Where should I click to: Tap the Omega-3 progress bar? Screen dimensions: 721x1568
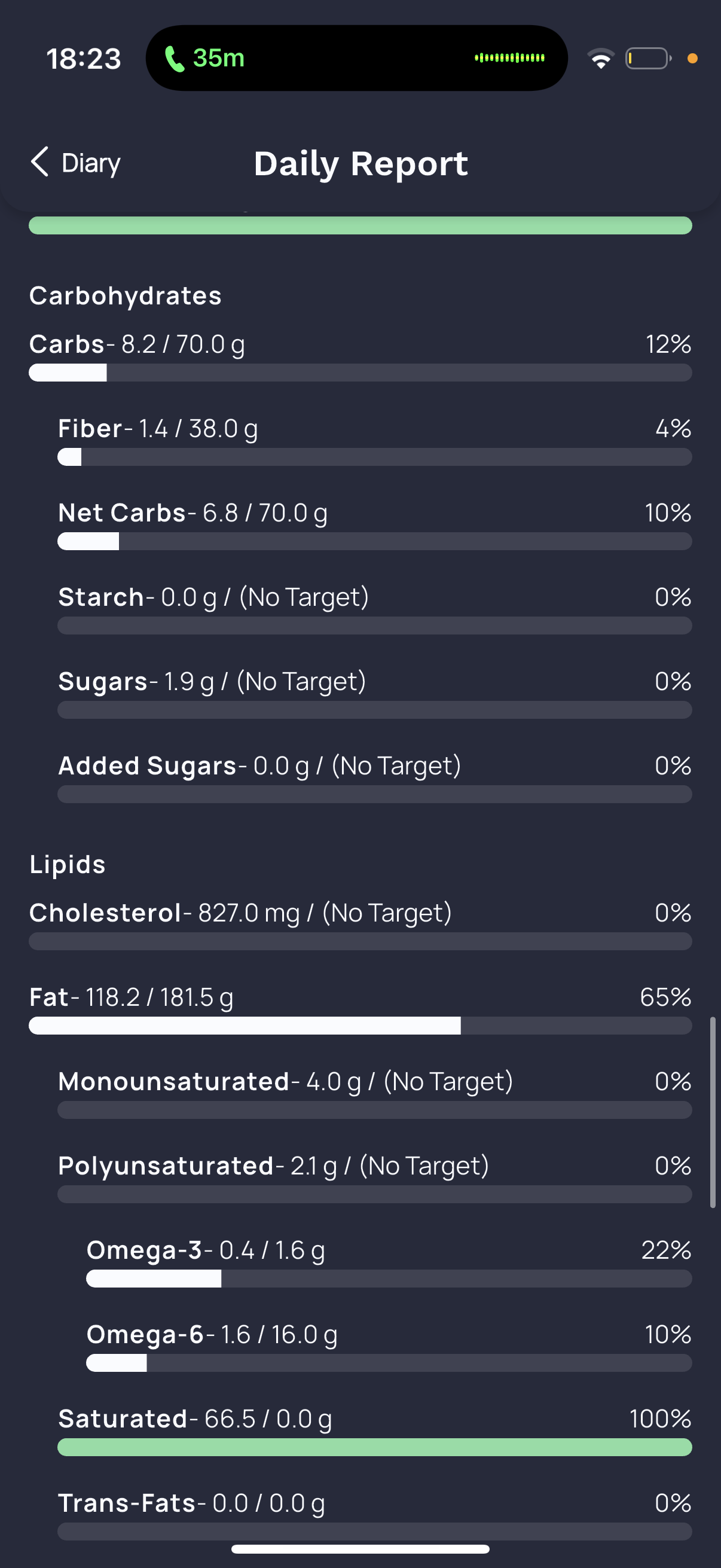[389, 1279]
